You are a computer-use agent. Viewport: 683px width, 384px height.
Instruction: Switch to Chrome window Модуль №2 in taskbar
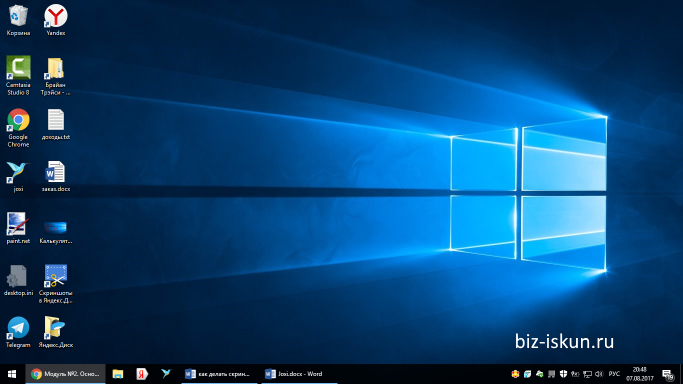coord(65,374)
